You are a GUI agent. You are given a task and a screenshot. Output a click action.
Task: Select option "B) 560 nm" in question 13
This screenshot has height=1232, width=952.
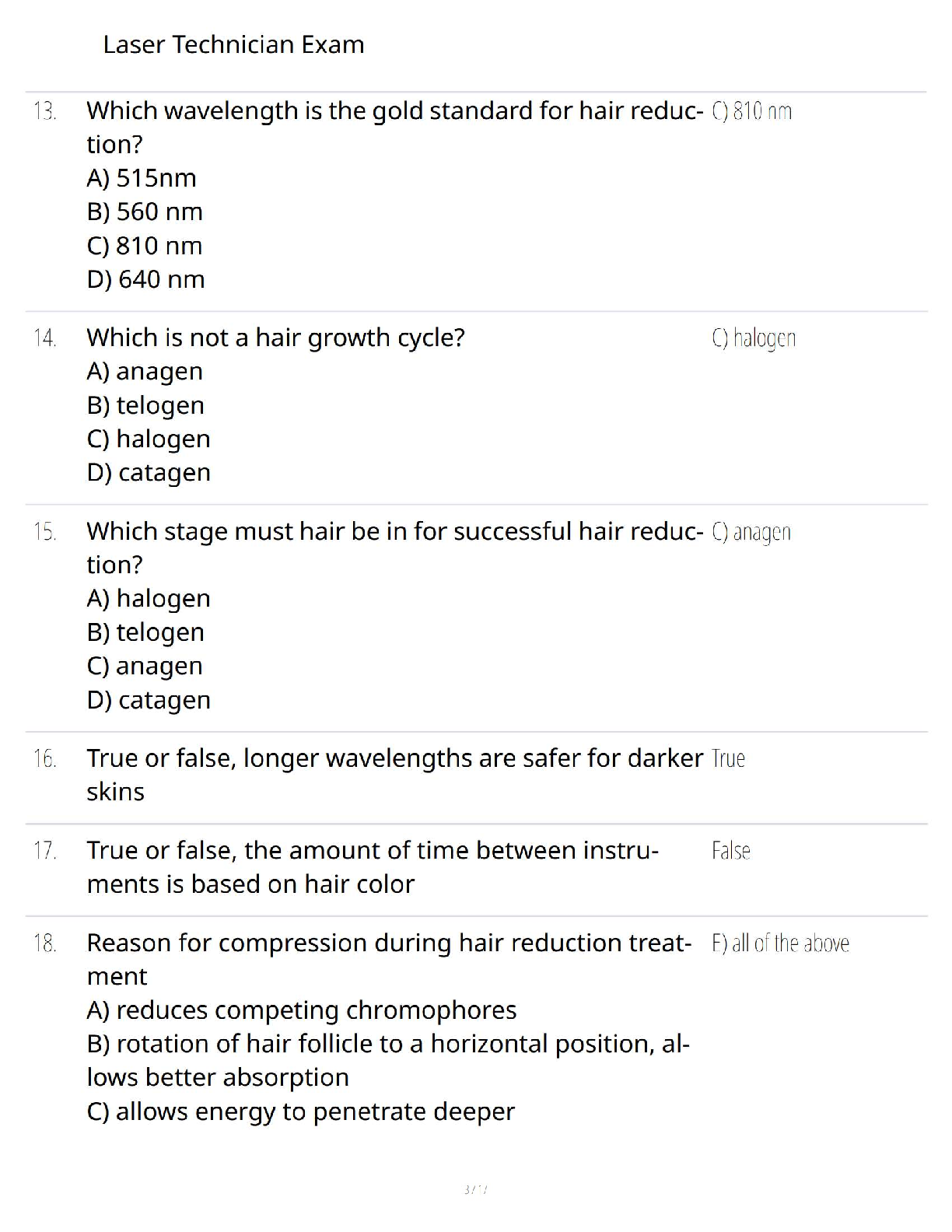(x=145, y=212)
